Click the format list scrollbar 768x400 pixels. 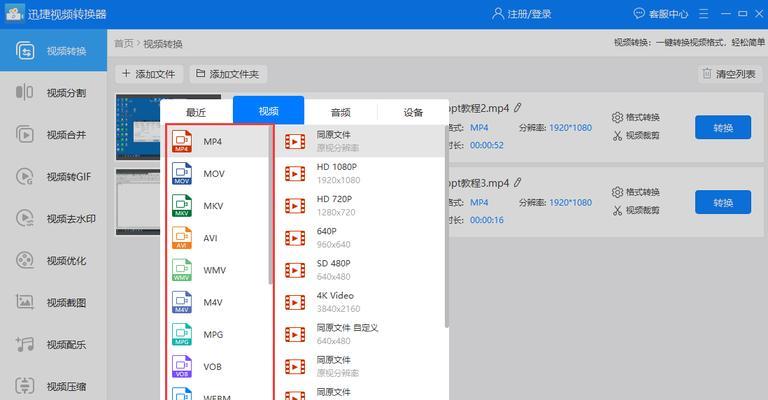coord(270,206)
